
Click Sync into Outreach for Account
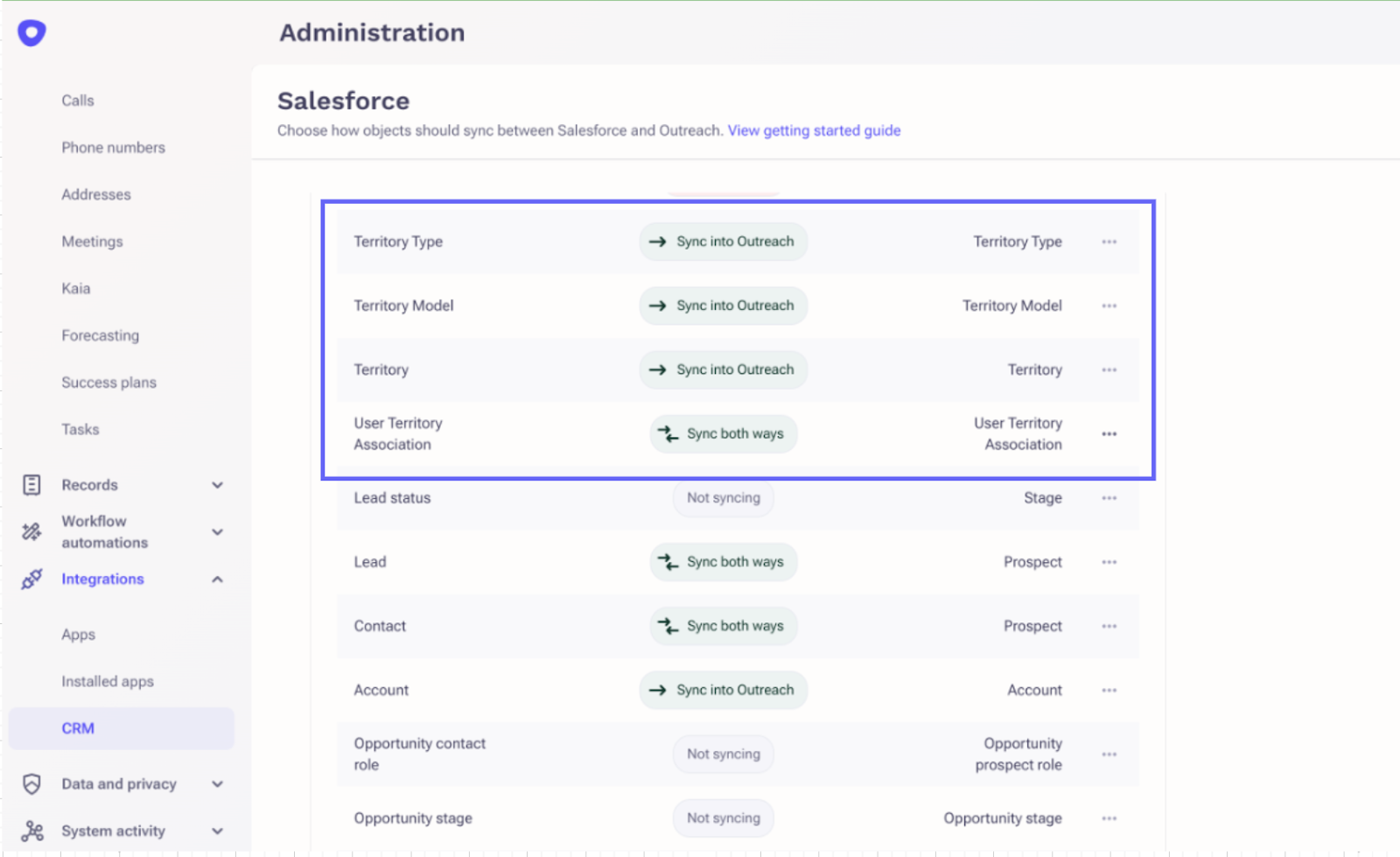(724, 690)
